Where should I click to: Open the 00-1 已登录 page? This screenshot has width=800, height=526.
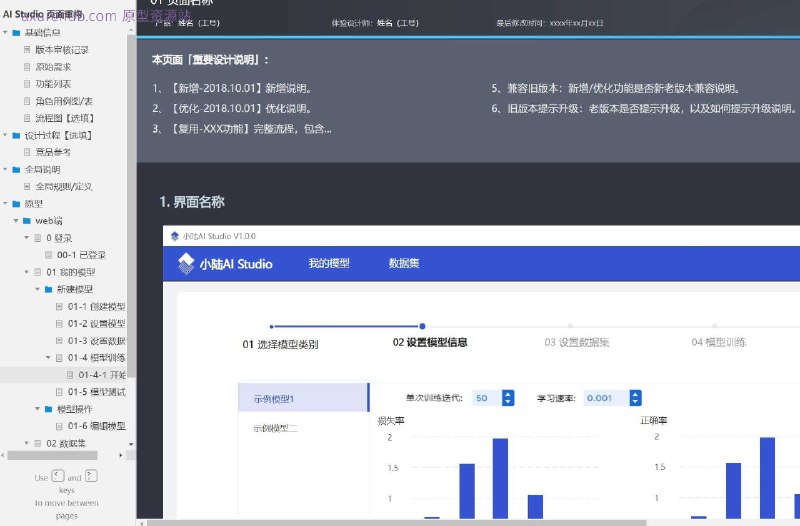(x=81, y=255)
